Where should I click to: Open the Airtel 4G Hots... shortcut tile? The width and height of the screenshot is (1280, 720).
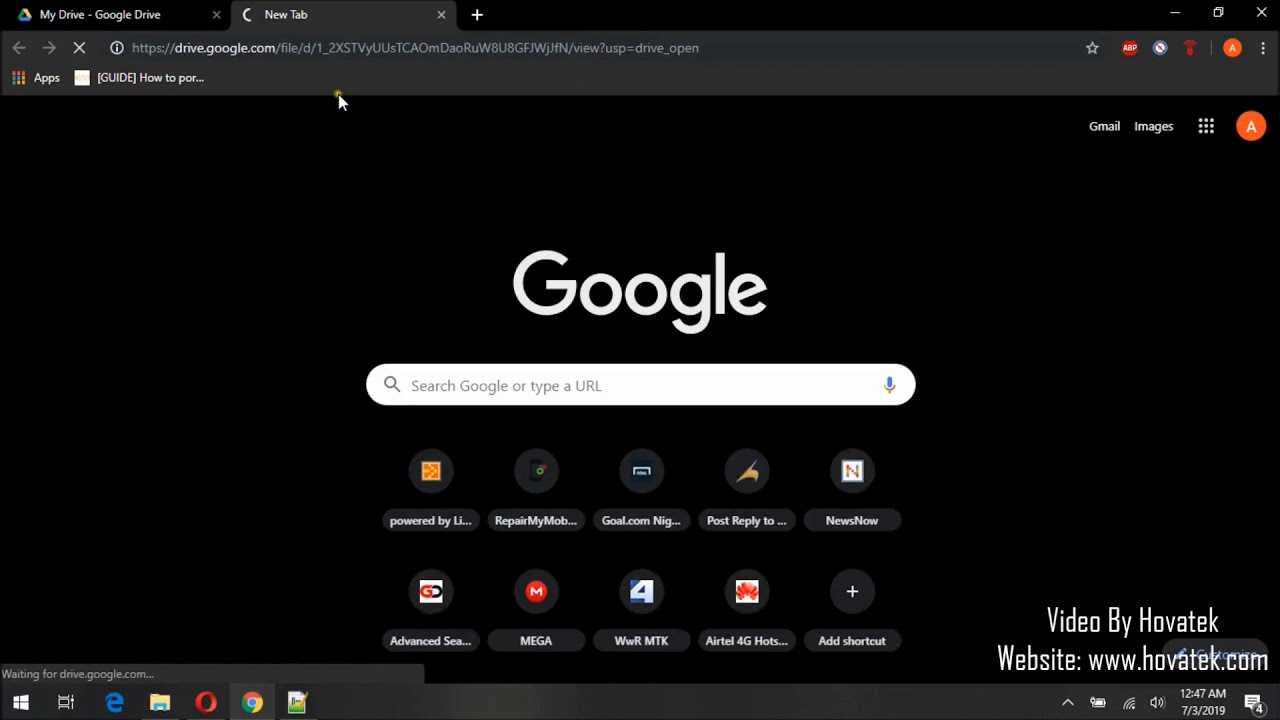tap(747, 611)
